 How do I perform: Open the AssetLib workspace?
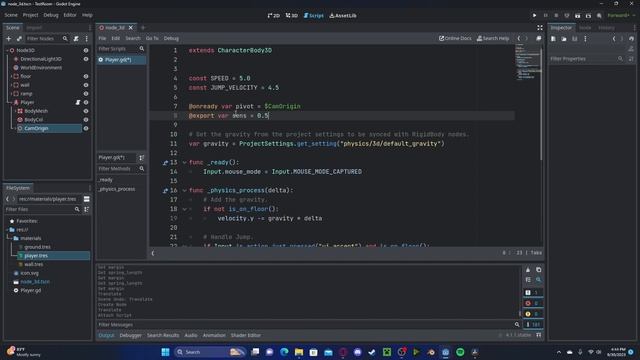(343, 16)
